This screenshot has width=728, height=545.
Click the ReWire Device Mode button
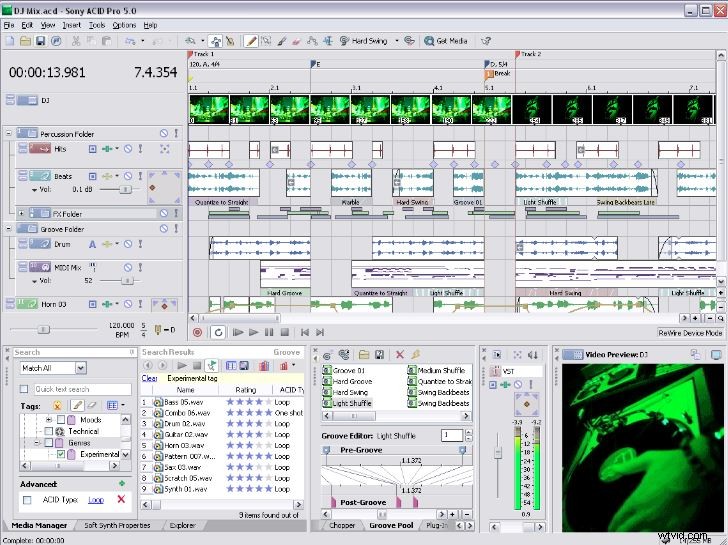click(690, 332)
